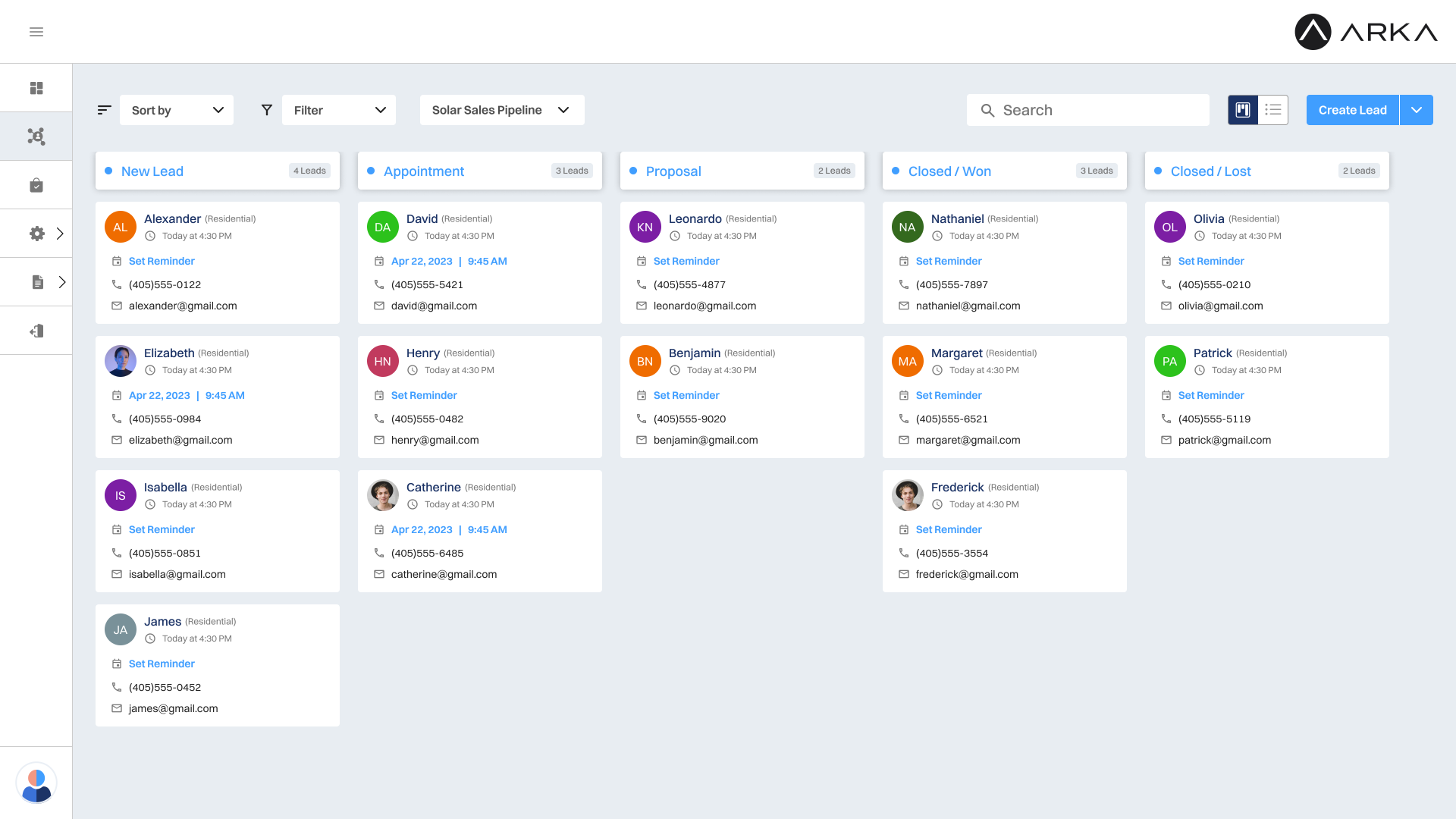Expand the Sort by dropdown

(x=176, y=110)
